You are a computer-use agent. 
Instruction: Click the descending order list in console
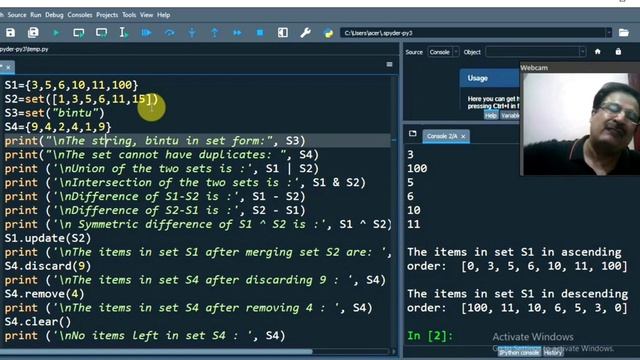pos(544,307)
